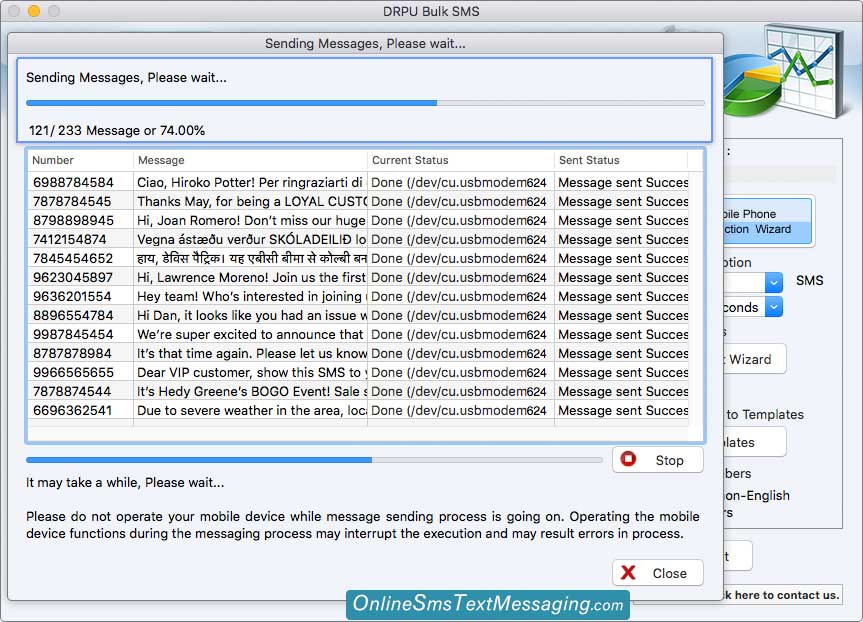
Task: Click the Stop button
Action: pos(658,460)
